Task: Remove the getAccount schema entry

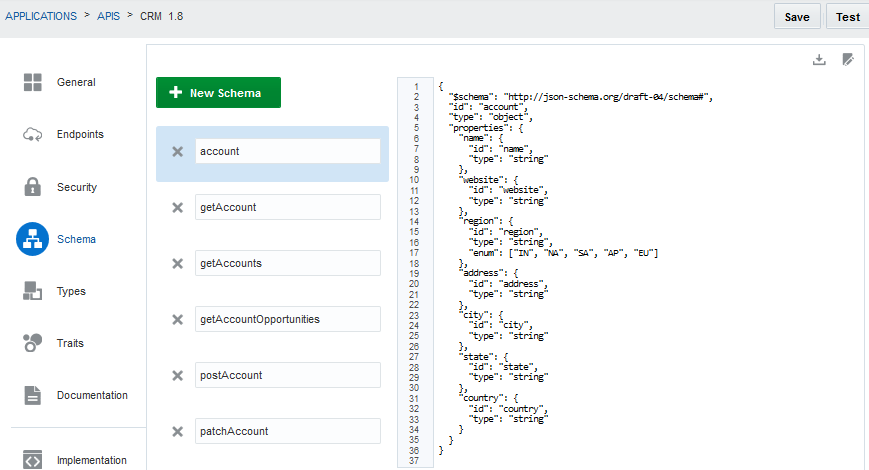Action: (177, 207)
